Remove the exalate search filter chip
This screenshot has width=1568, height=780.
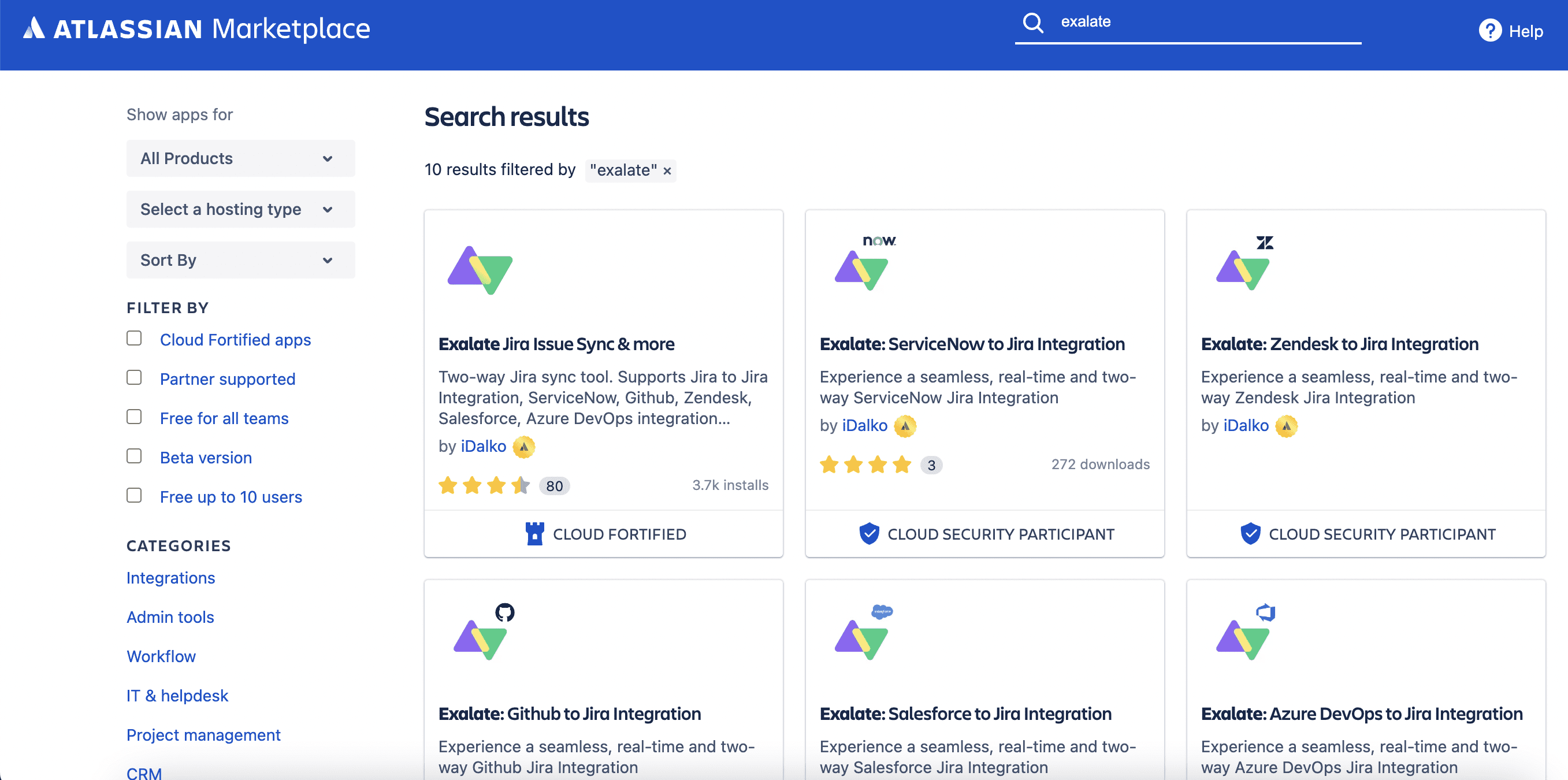tap(667, 171)
